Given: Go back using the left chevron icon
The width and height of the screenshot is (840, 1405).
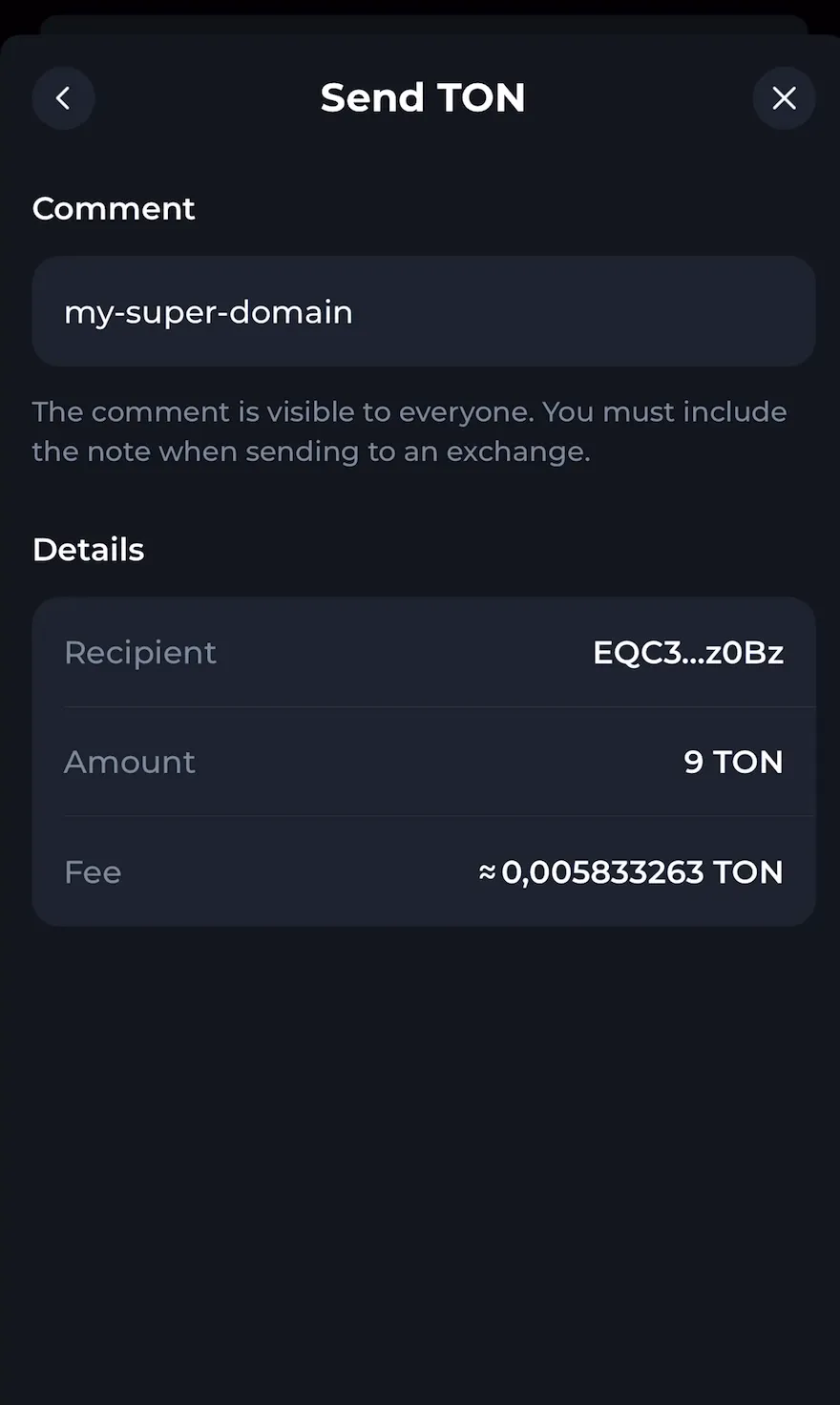Looking at the screenshot, I should [x=63, y=97].
